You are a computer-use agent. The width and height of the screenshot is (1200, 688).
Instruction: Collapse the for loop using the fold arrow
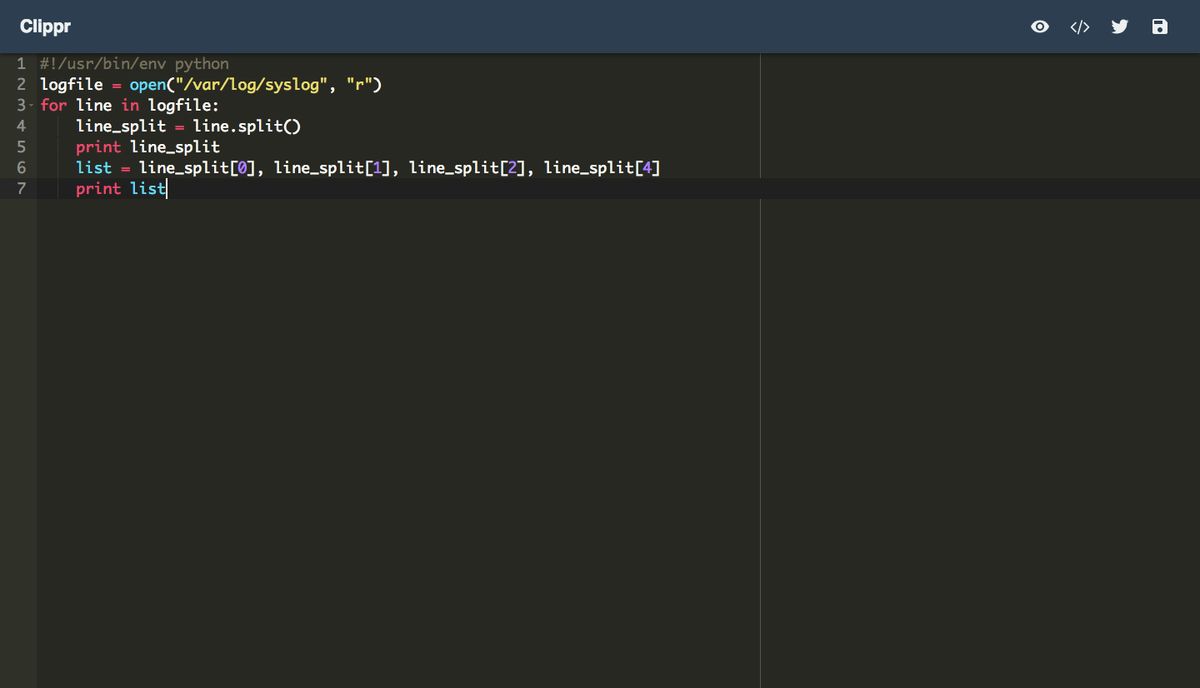point(31,104)
